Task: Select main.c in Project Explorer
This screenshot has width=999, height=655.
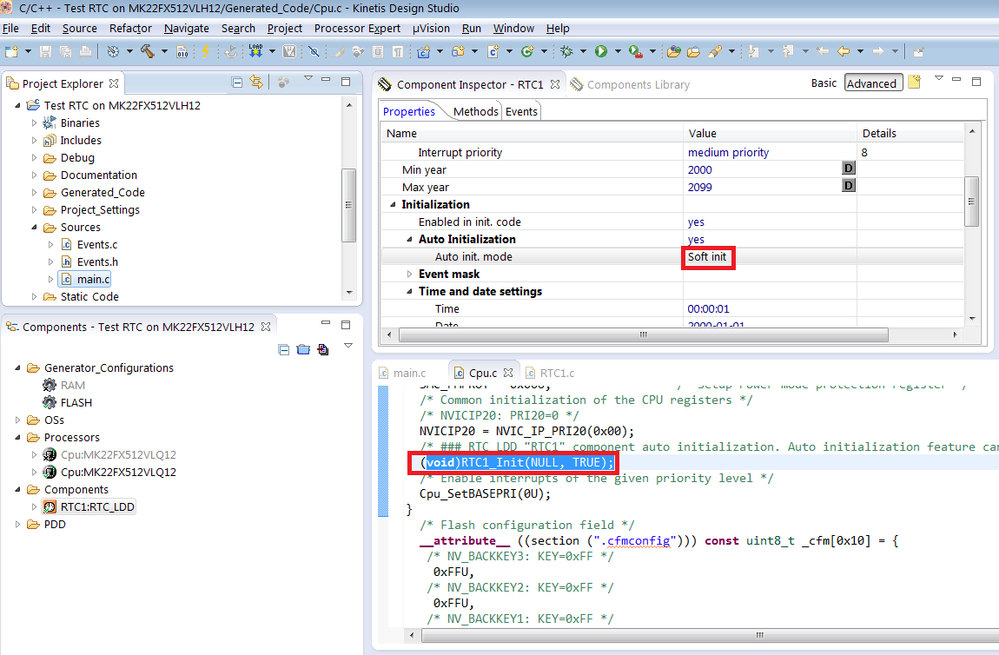Action: [93, 279]
